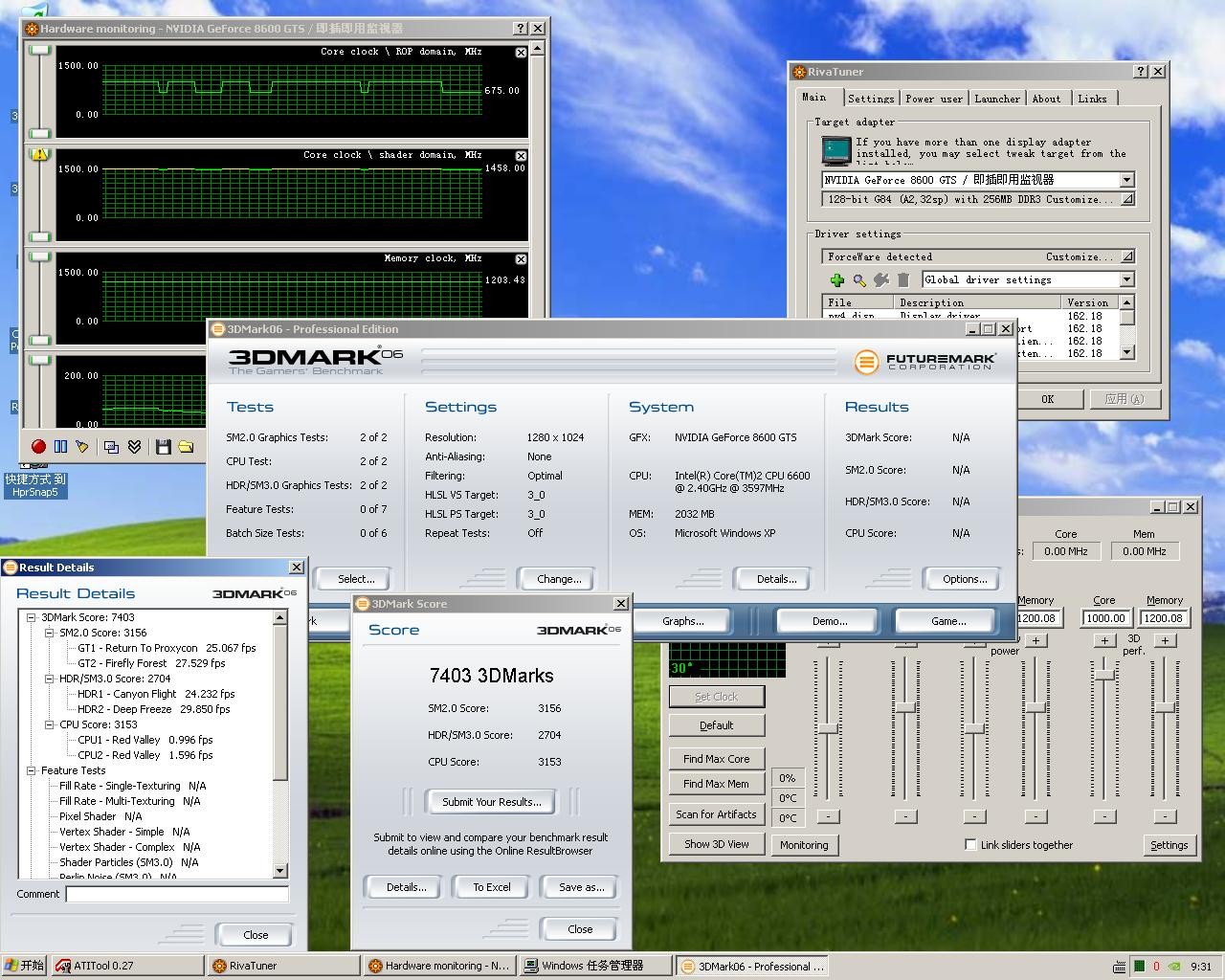Open the Global driver settings dropdown
The height and width of the screenshot is (980, 1225).
click(1126, 279)
